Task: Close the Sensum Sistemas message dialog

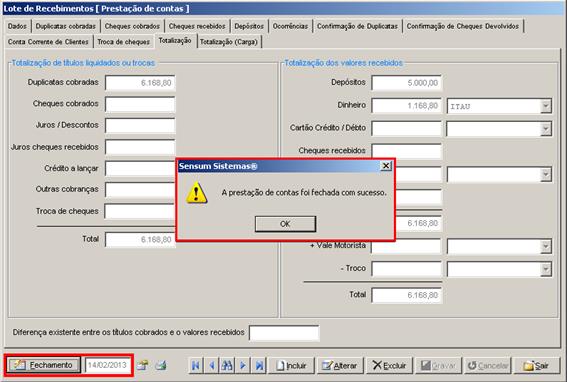Action: 386,166
